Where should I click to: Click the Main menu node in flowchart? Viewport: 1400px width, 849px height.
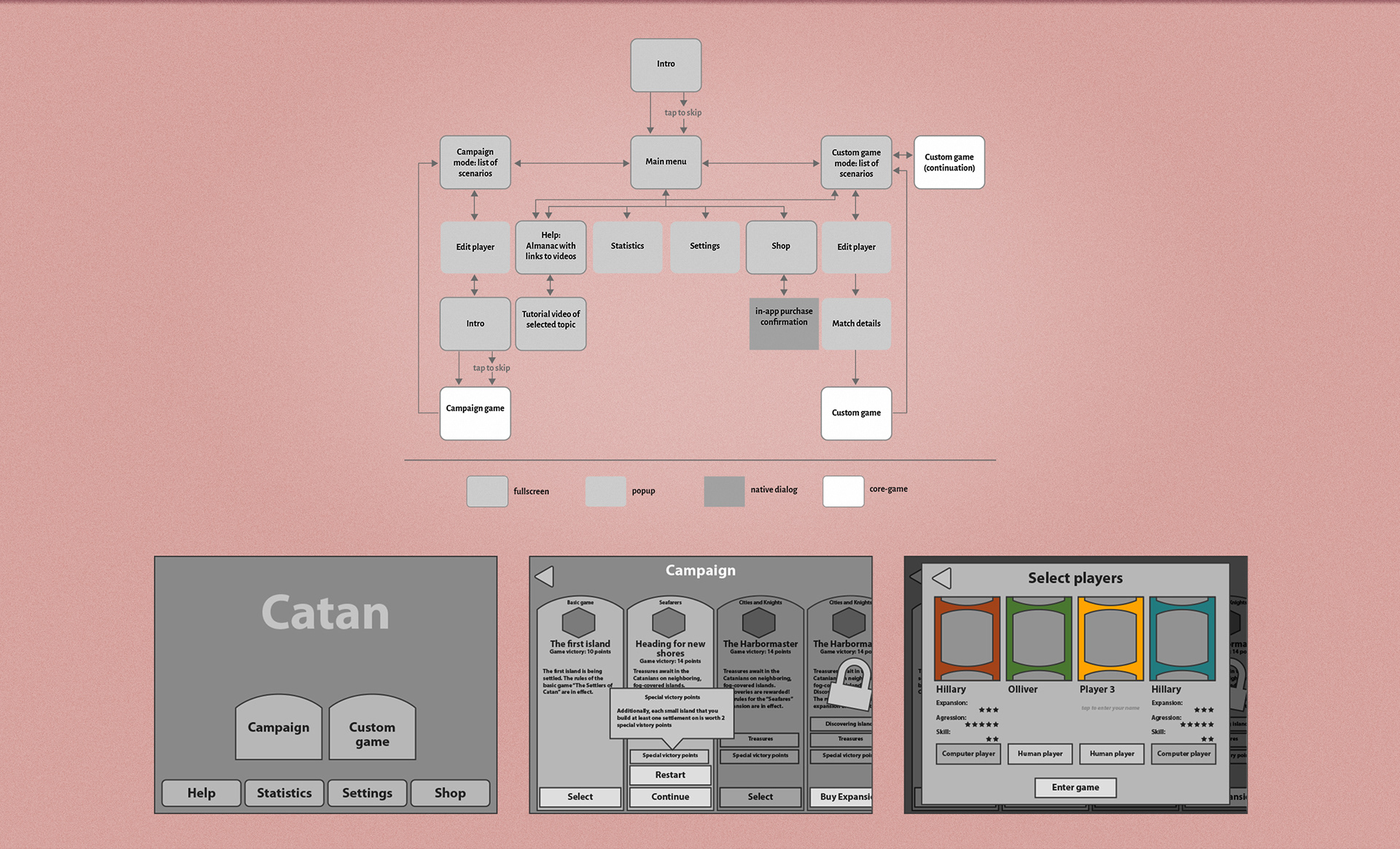tap(666, 162)
